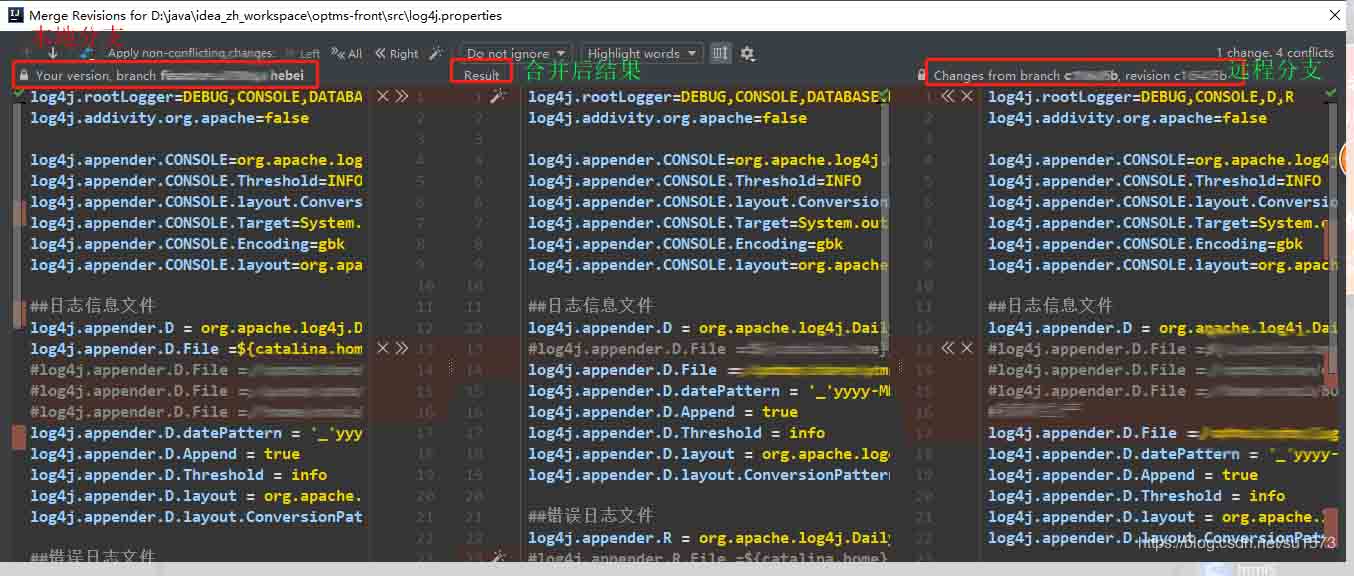The image size is (1354, 576).
Task: Apply non-conflicting changes from Right
Action: pos(397,54)
